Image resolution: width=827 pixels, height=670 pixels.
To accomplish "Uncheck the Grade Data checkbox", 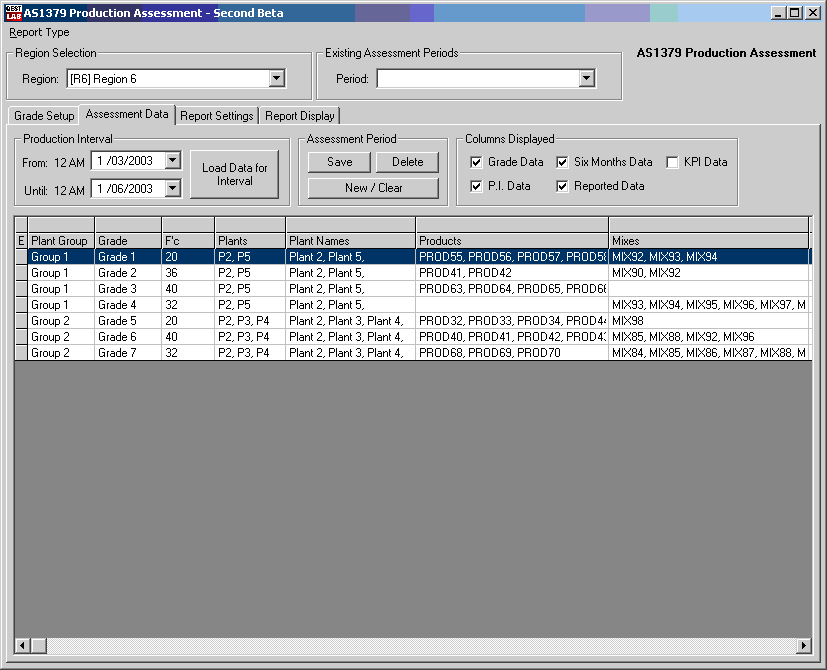I will click(x=478, y=162).
